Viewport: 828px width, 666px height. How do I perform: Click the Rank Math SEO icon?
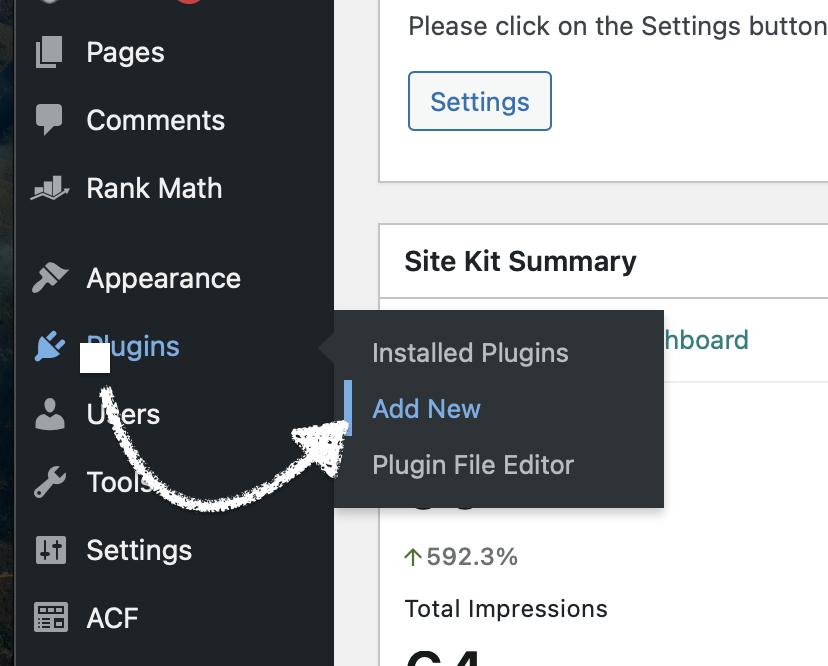tap(50, 188)
